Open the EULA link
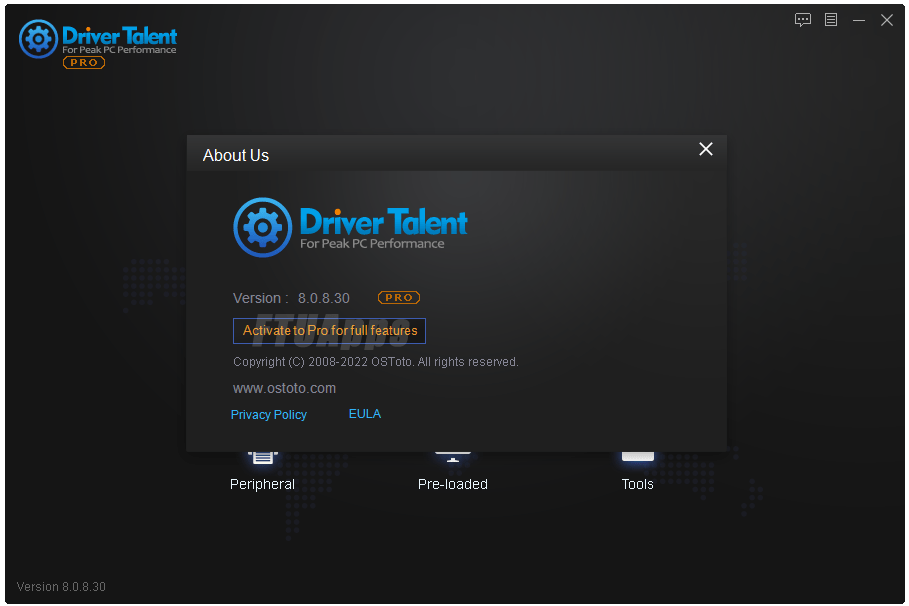 [x=365, y=414]
